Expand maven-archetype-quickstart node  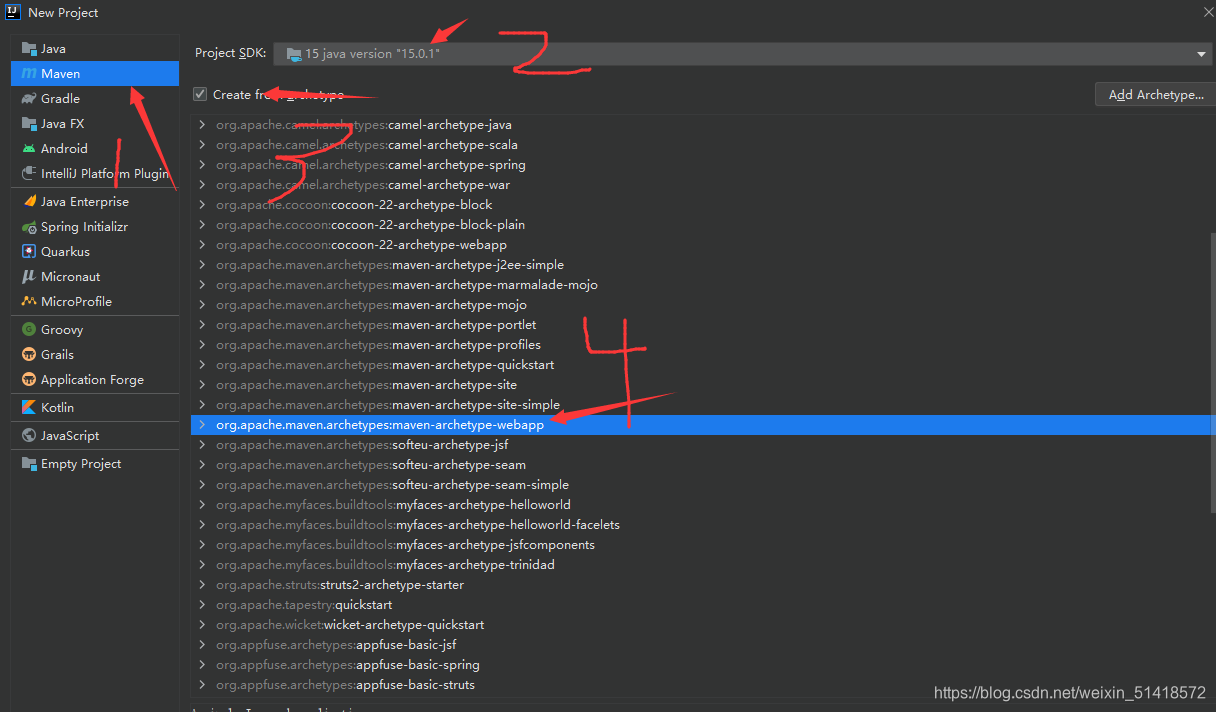pyautogui.click(x=202, y=365)
